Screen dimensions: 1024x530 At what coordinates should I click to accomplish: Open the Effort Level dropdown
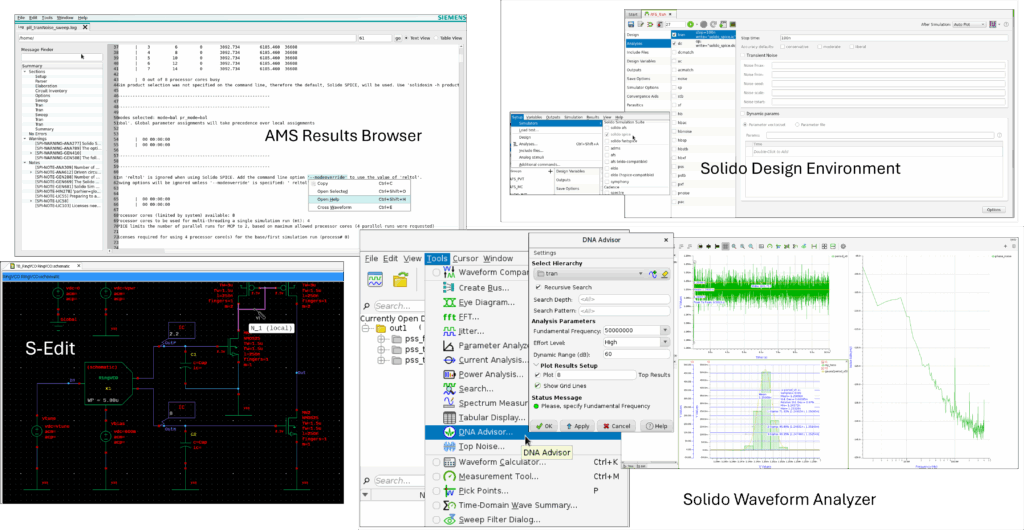coord(665,342)
